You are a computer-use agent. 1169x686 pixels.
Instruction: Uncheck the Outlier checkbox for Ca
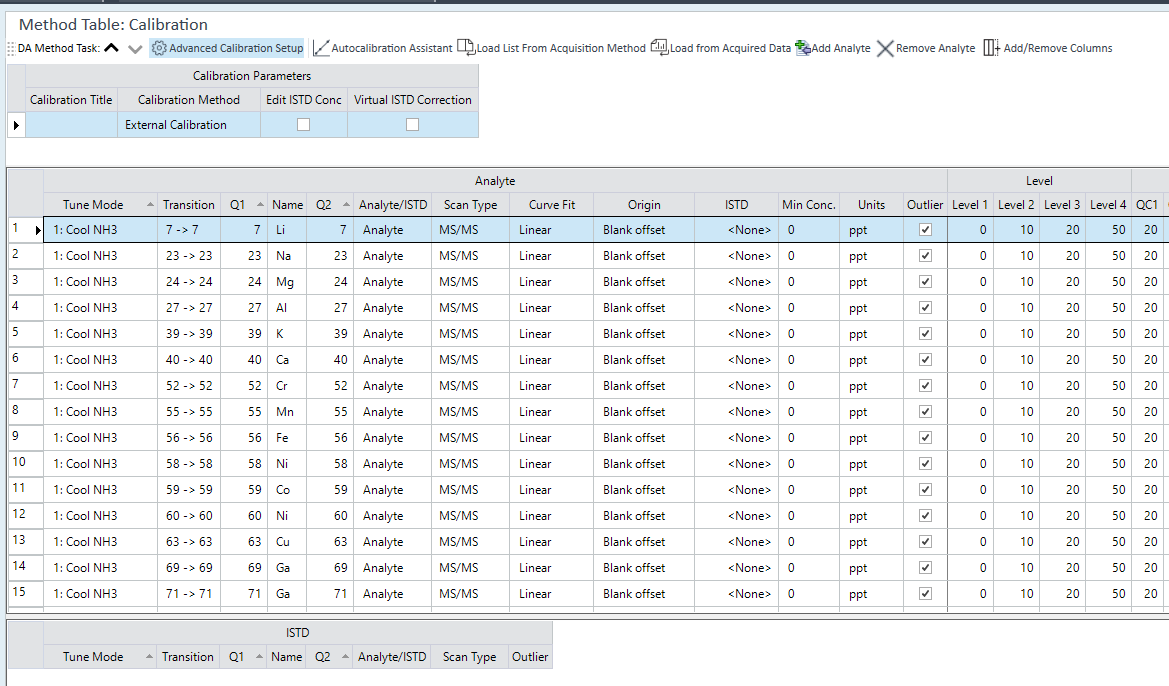(925, 359)
